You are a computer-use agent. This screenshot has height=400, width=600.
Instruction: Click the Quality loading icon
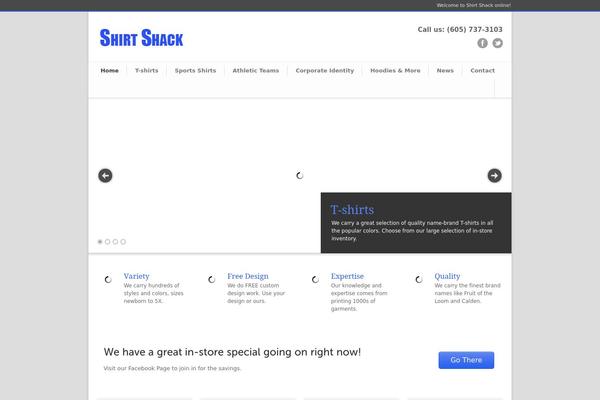coord(419,280)
